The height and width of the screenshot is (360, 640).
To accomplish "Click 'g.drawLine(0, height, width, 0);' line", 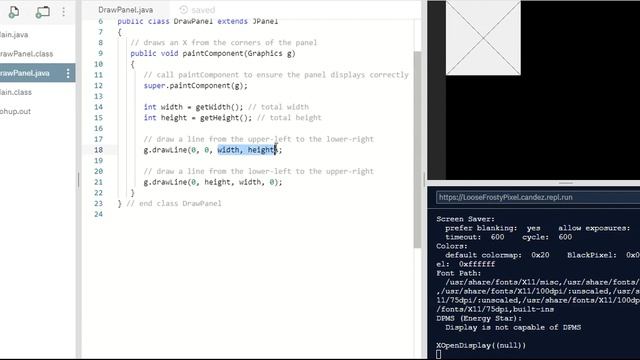I will (213, 182).
